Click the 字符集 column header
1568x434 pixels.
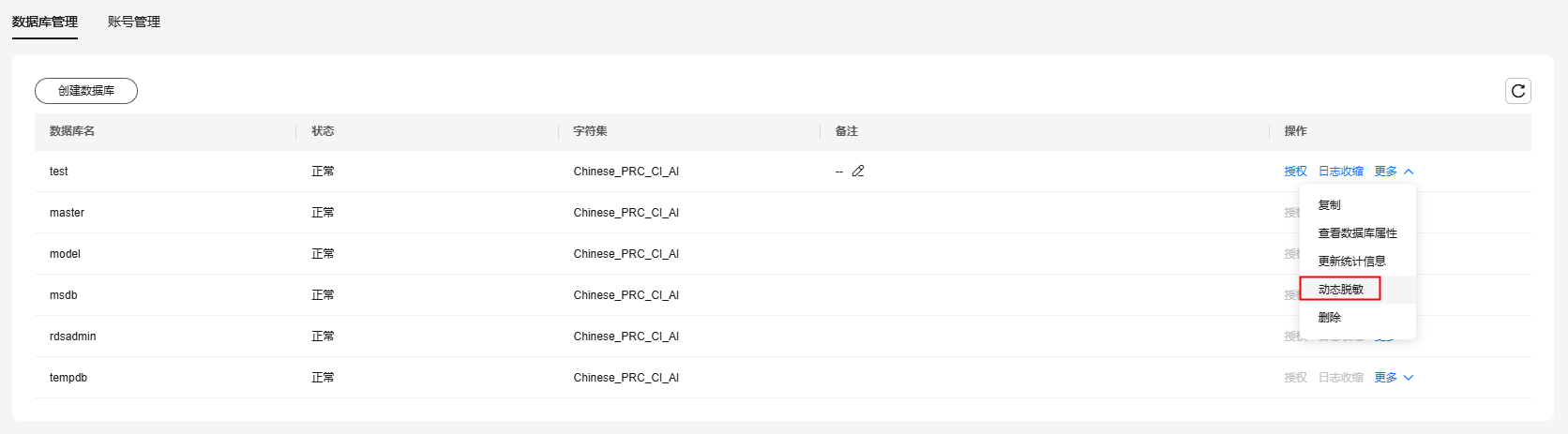590,131
